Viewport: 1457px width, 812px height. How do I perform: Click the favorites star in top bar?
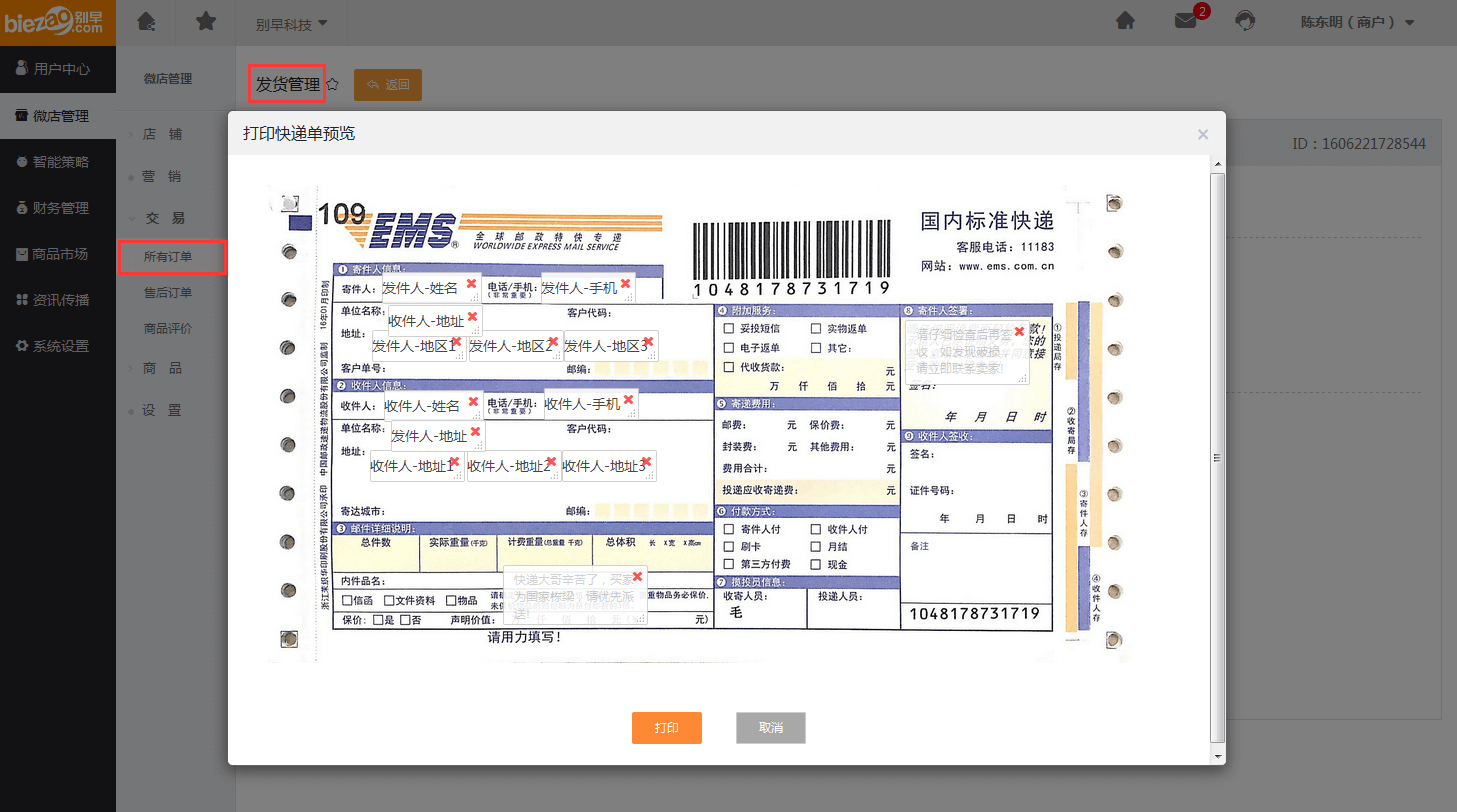pyautogui.click(x=206, y=21)
